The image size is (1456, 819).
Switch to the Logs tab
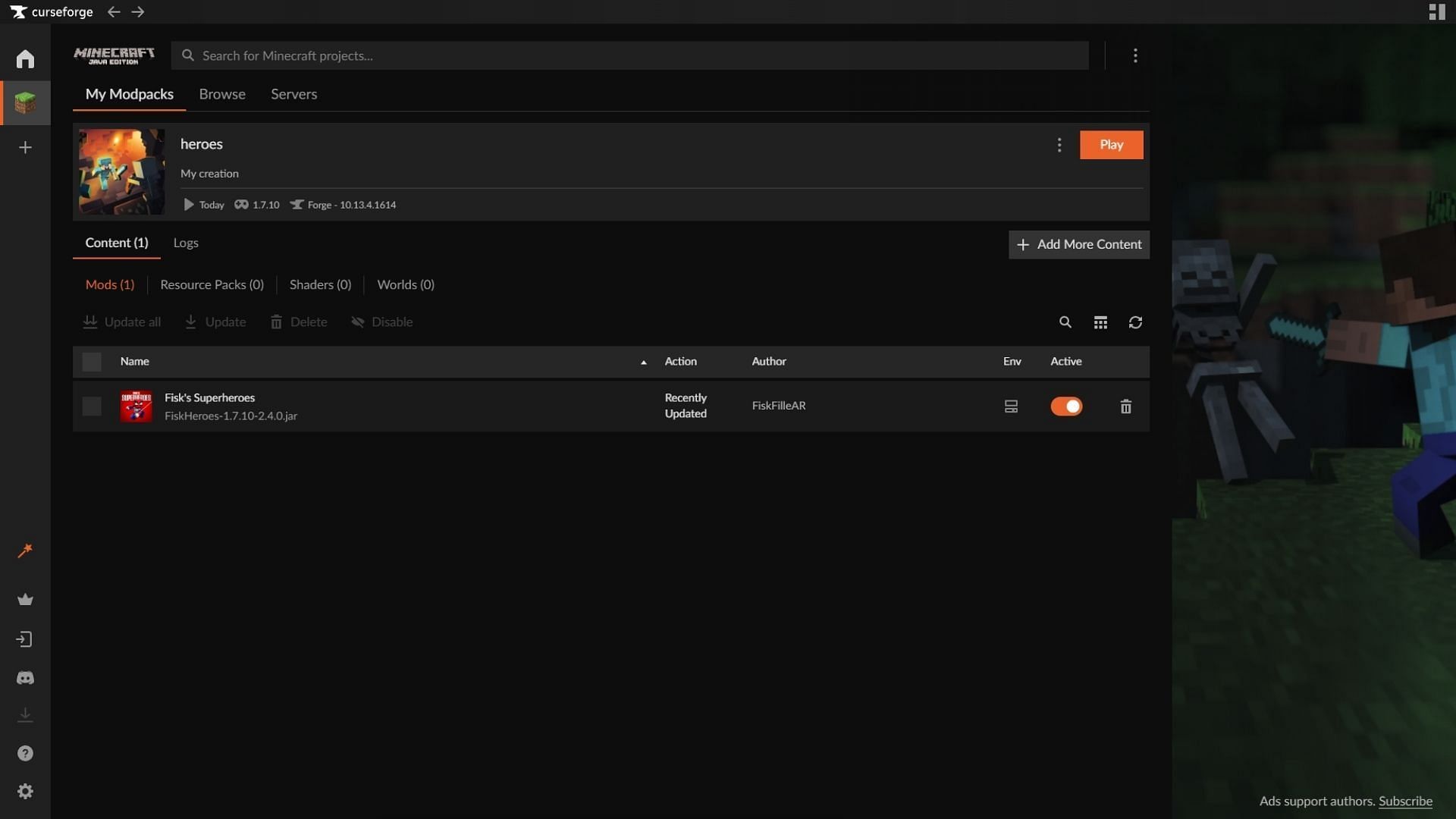184,243
